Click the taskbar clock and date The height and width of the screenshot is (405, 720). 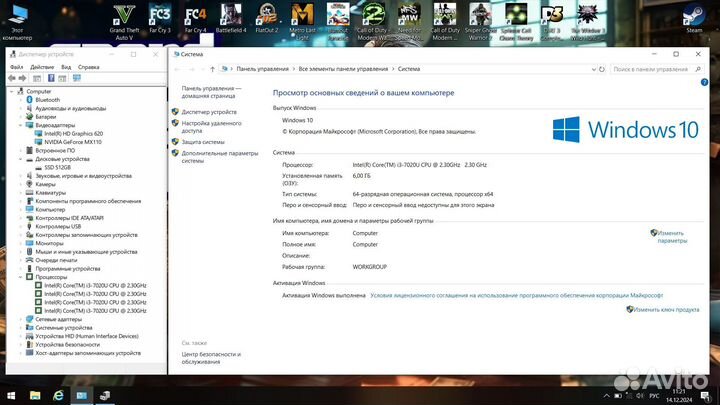tap(679, 395)
